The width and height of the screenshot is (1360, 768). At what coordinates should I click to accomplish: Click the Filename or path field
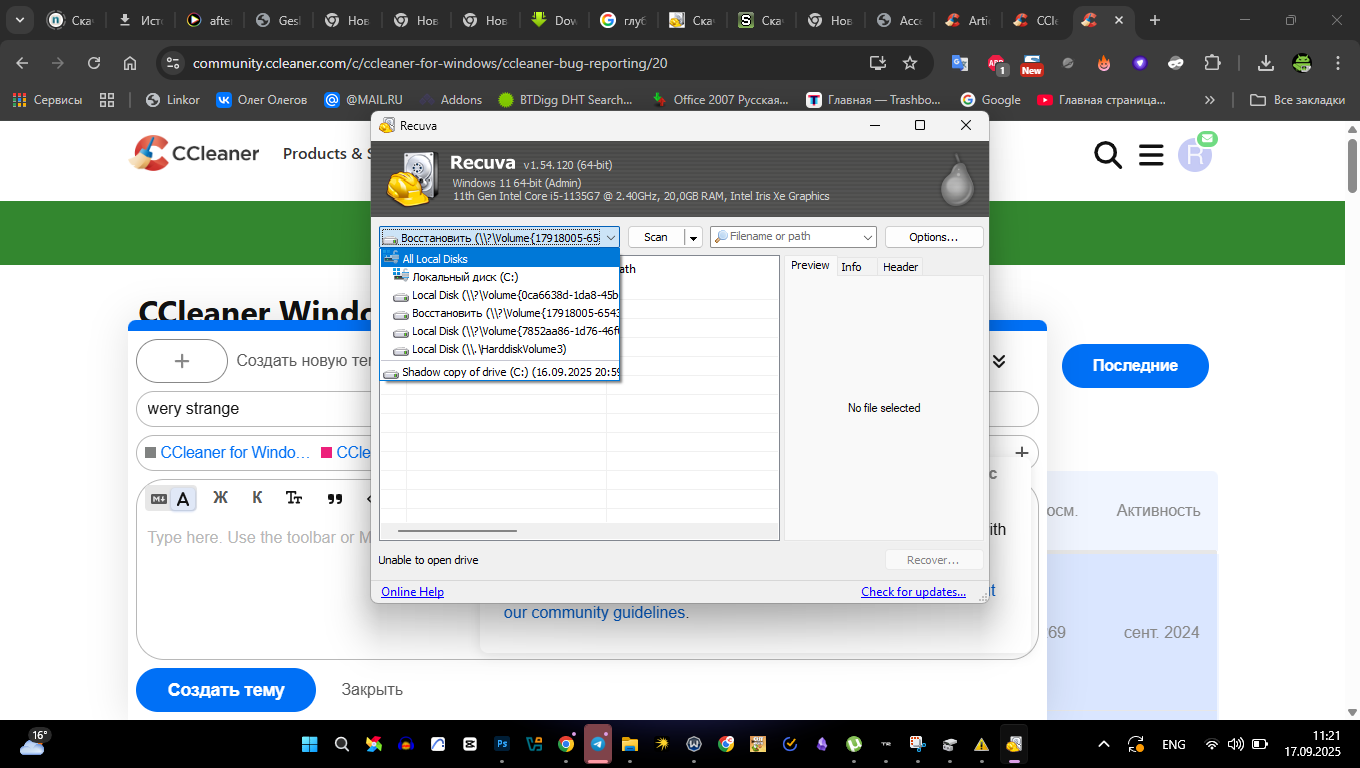click(x=790, y=237)
